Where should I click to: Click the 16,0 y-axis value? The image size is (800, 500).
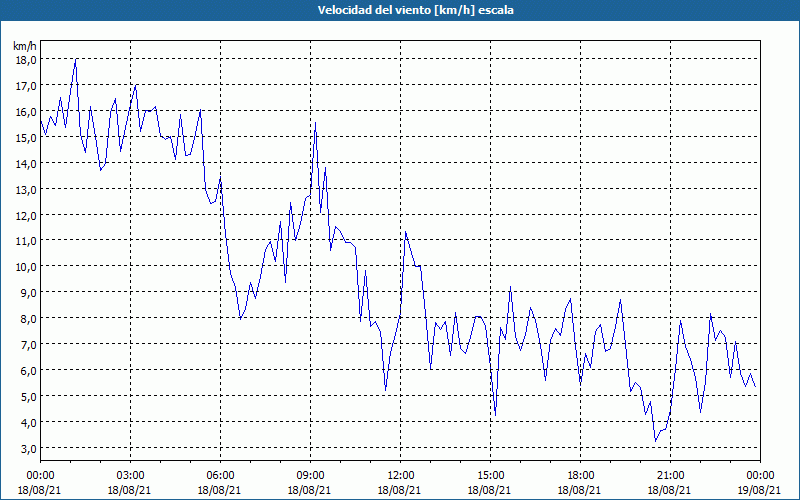pyautogui.click(x=26, y=112)
